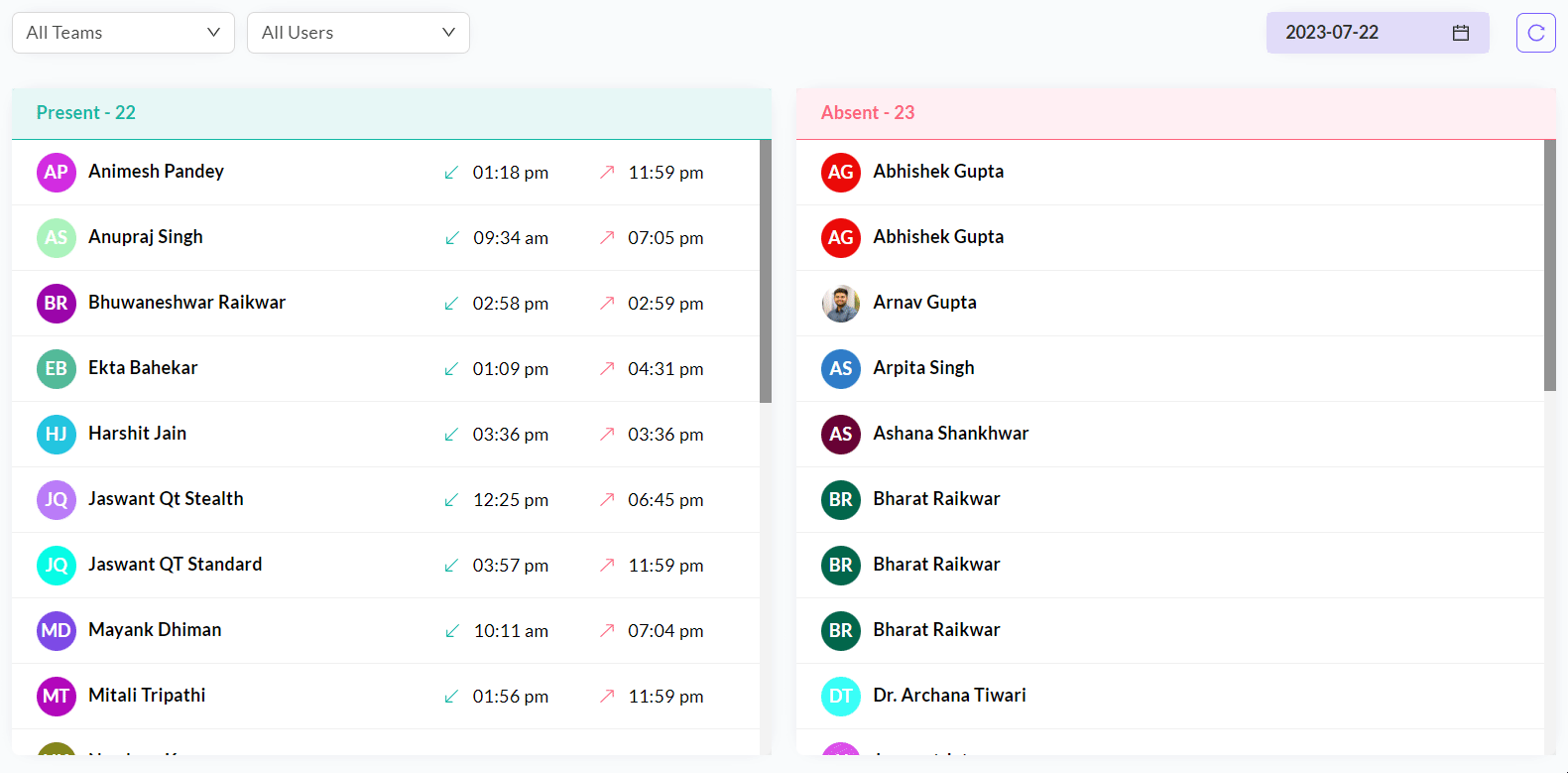Viewport: 1568px width, 773px height.
Task: Select Dr. Archana Tiwari name
Action: pyautogui.click(x=949, y=695)
